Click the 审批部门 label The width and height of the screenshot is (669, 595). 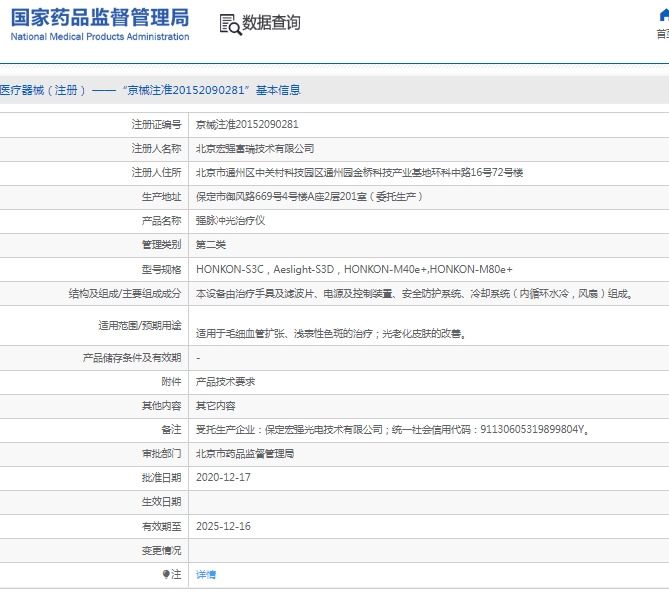tap(162, 453)
